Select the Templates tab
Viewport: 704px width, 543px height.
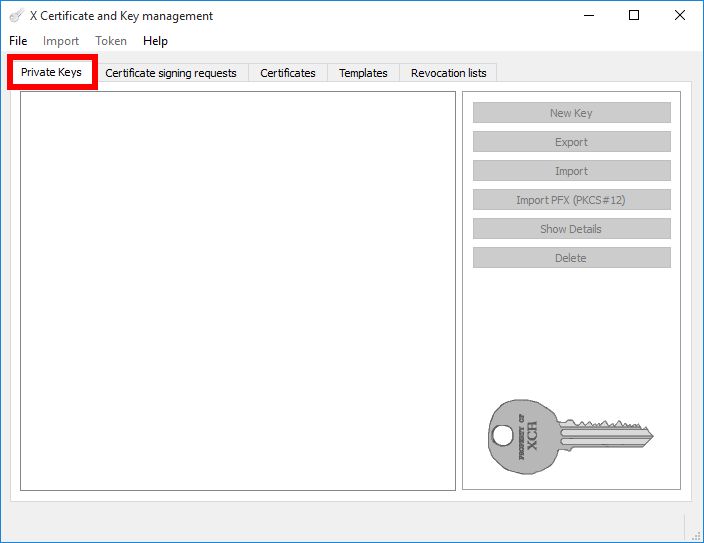(363, 73)
